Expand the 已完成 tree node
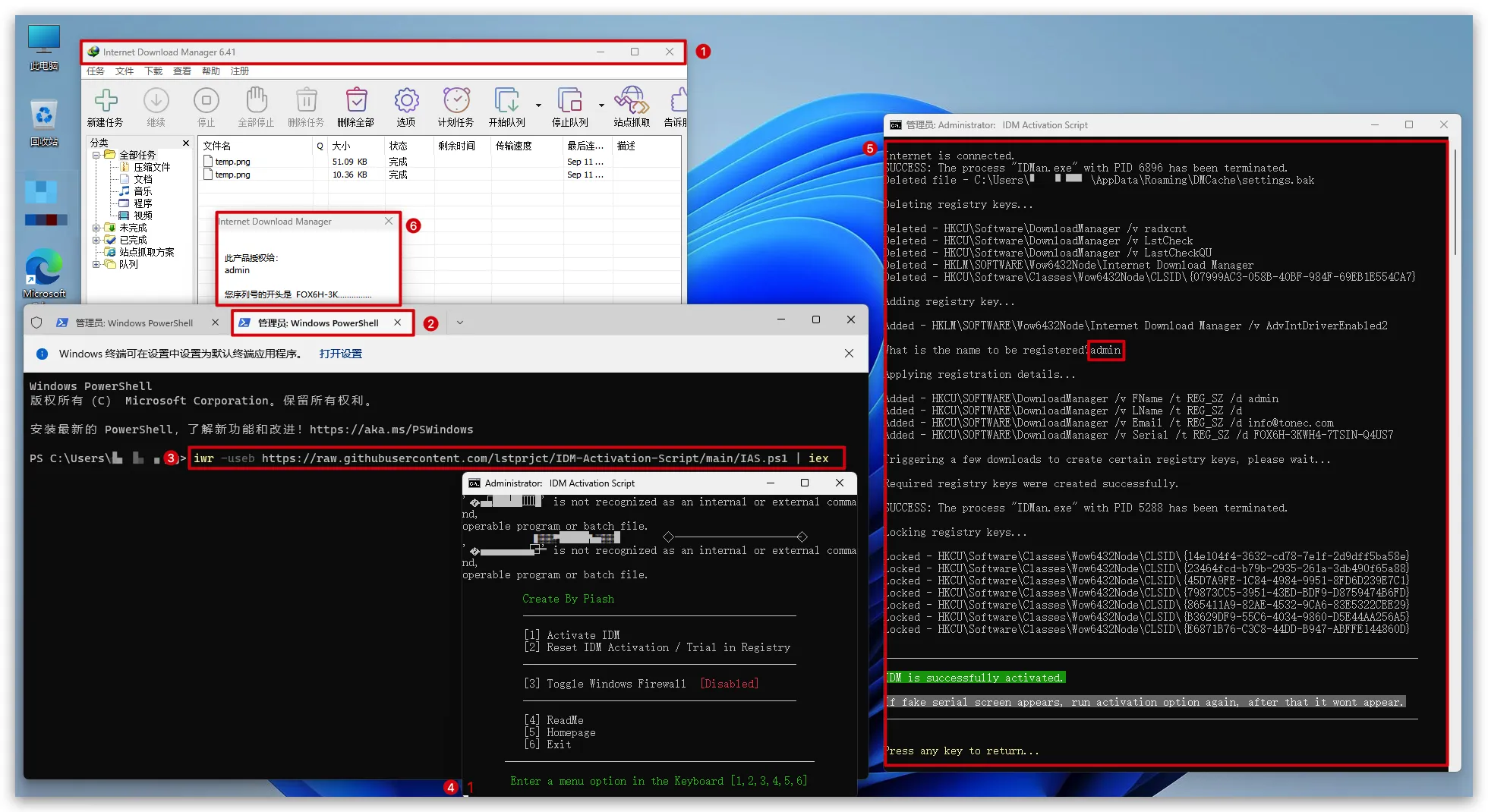This screenshot has width=1488, height=812. click(x=96, y=240)
